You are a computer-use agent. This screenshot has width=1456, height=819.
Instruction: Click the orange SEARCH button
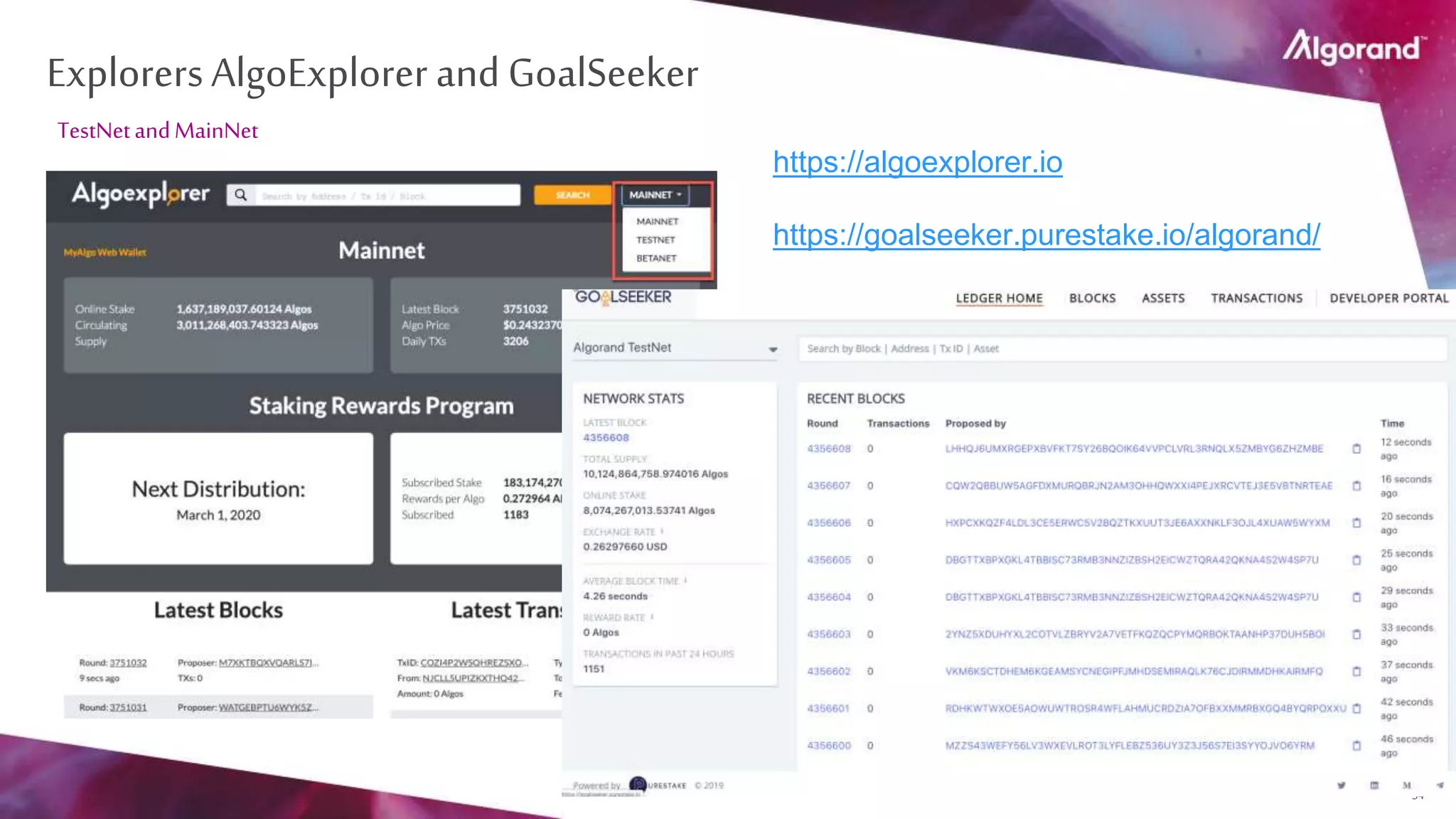coord(572,195)
